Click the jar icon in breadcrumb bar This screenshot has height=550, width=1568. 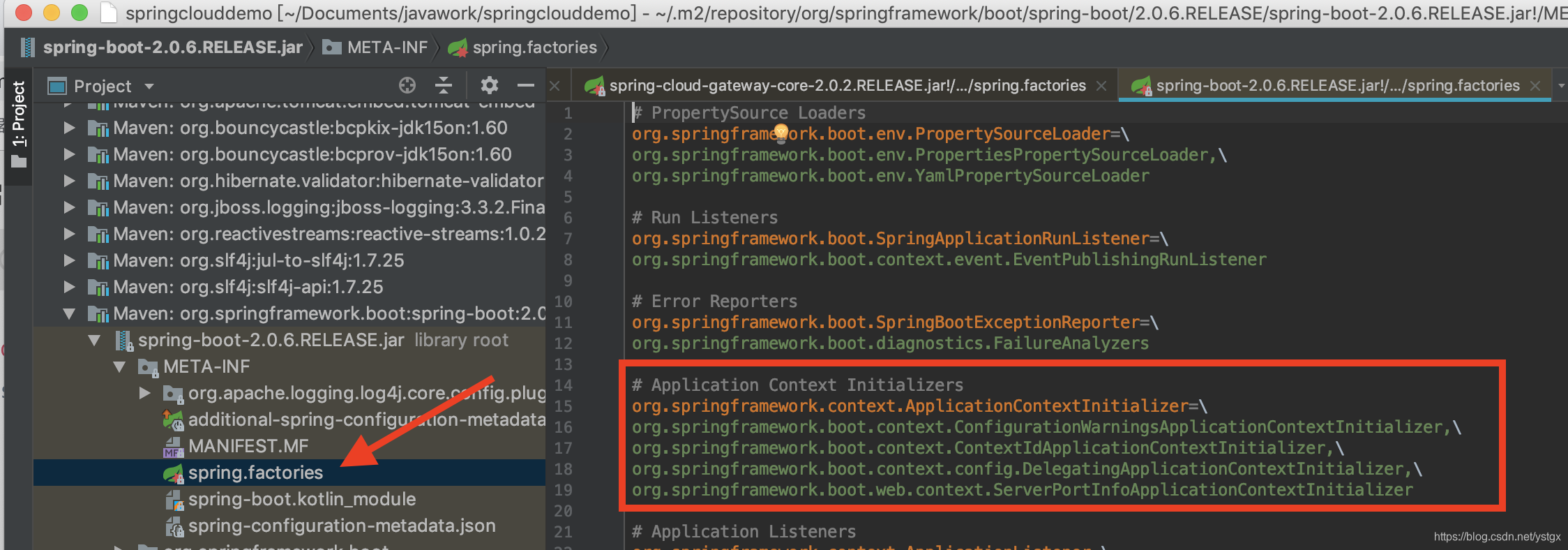(28, 47)
